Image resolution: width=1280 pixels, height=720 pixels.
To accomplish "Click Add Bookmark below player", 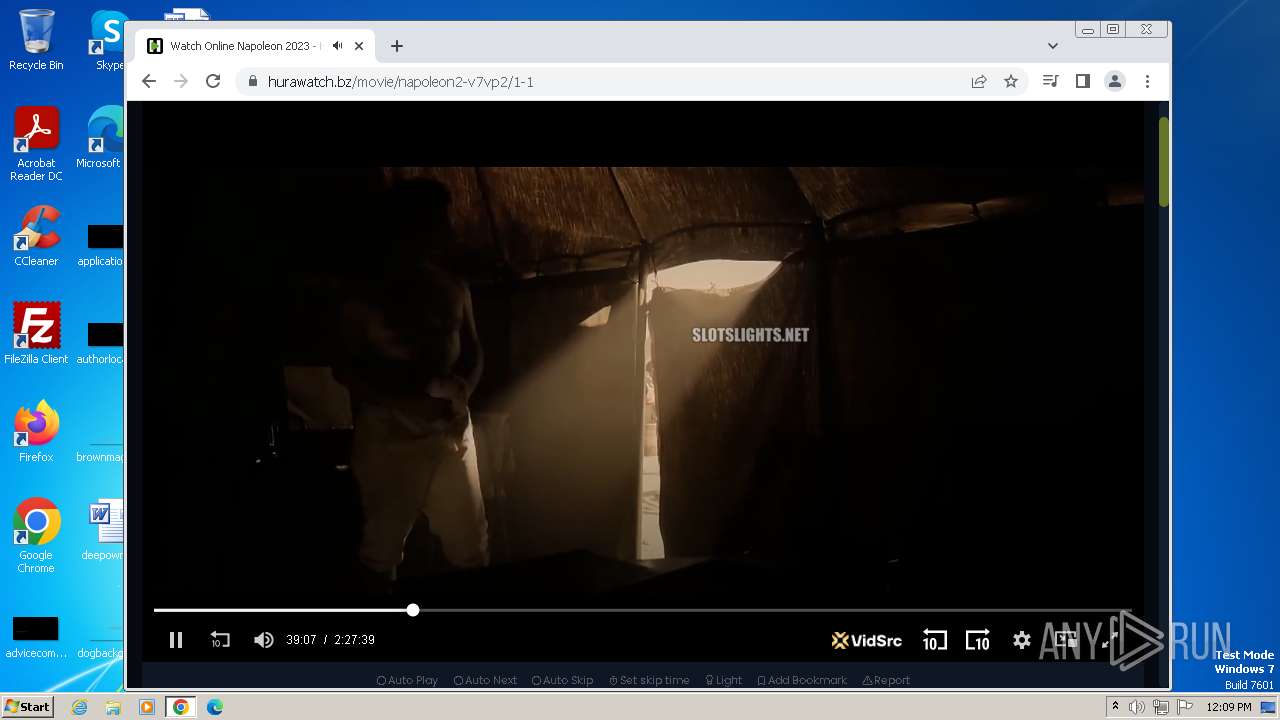I will [x=802, y=680].
